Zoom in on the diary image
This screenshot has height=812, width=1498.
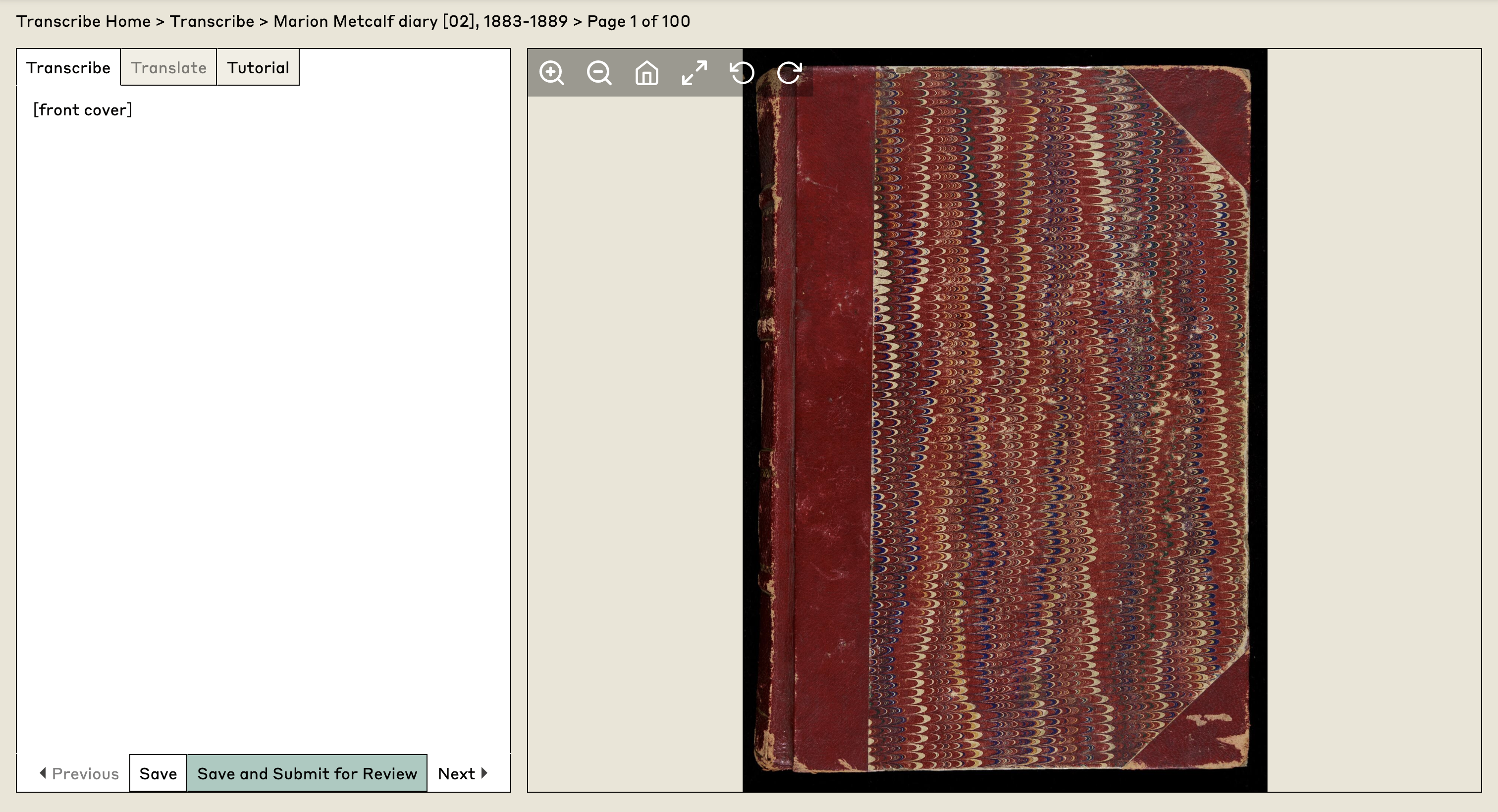(551, 73)
